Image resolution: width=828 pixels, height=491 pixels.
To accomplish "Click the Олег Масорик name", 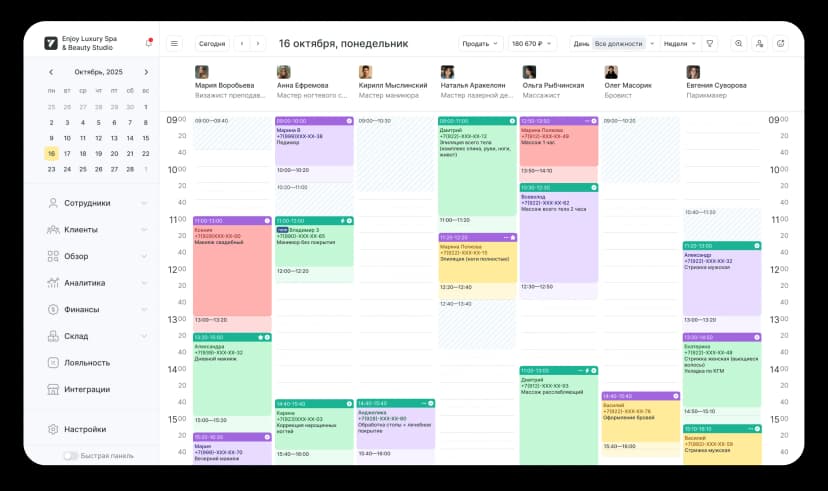I will coord(628,85).
